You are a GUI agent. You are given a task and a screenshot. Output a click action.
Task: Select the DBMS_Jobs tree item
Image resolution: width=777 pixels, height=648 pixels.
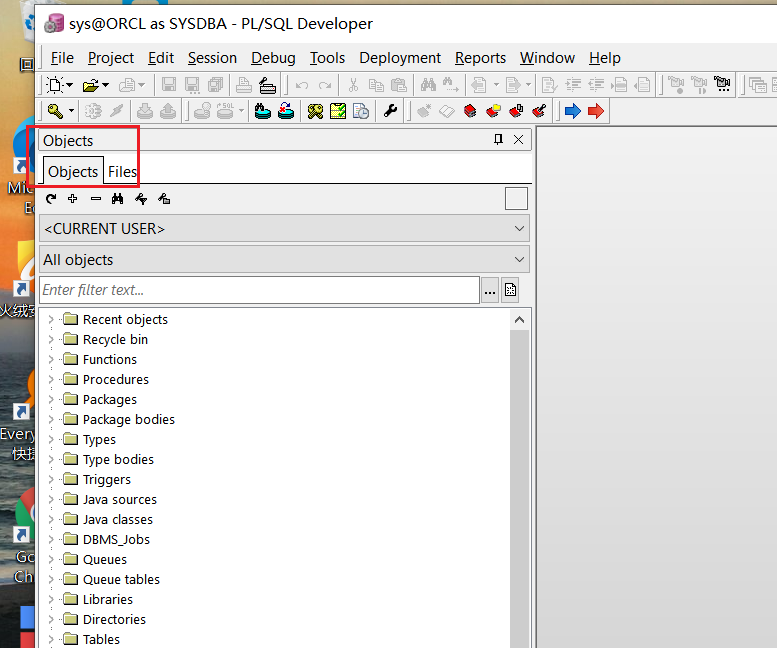coord(116,540)
